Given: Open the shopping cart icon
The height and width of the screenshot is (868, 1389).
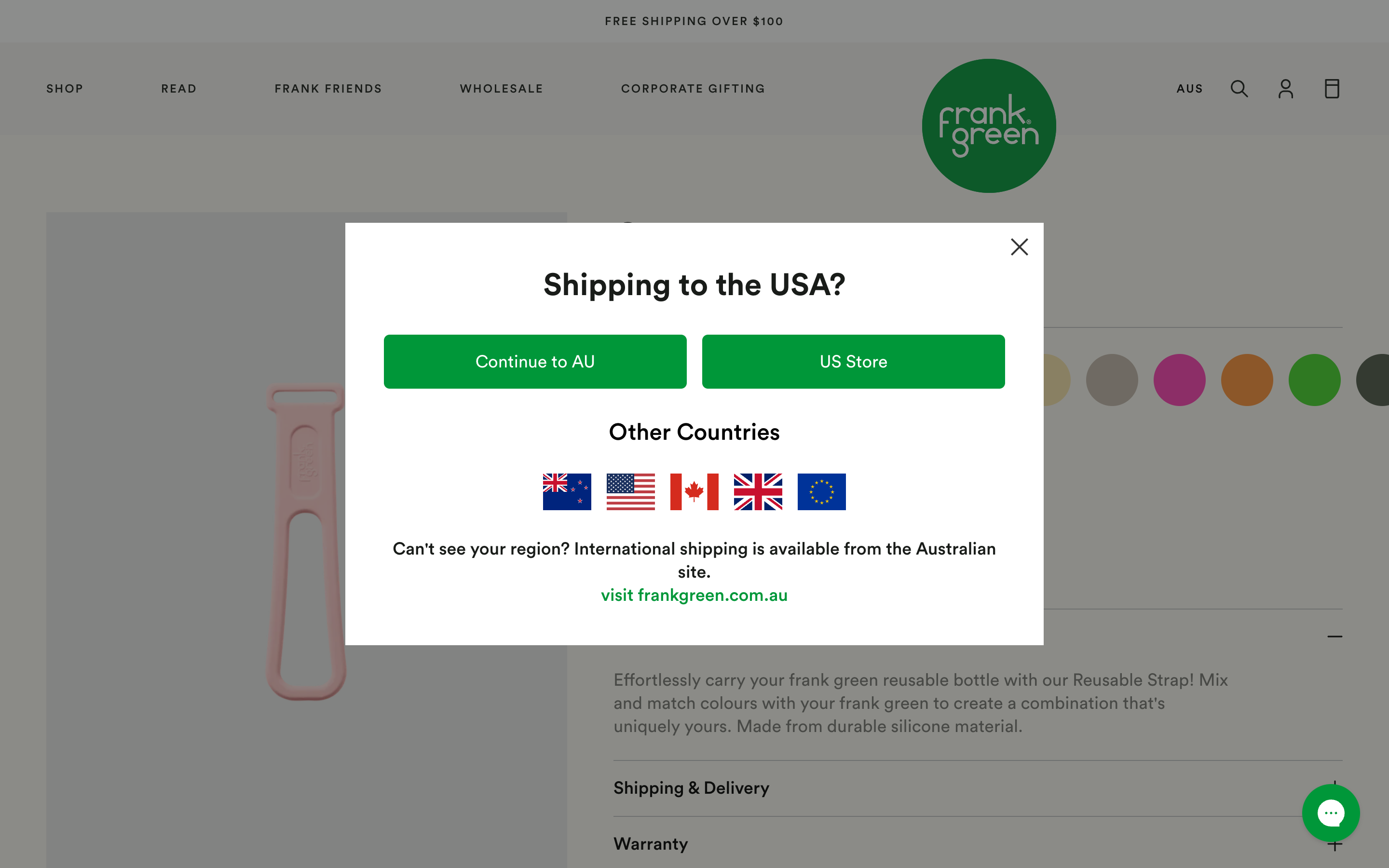Looking at the screenshot, I should pos(1332,89).
